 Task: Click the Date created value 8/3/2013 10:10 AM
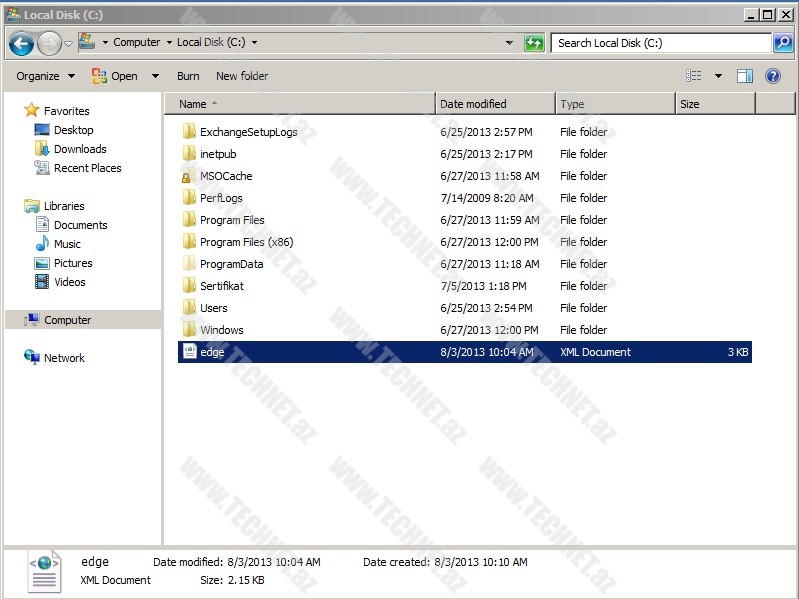(481, 562)
